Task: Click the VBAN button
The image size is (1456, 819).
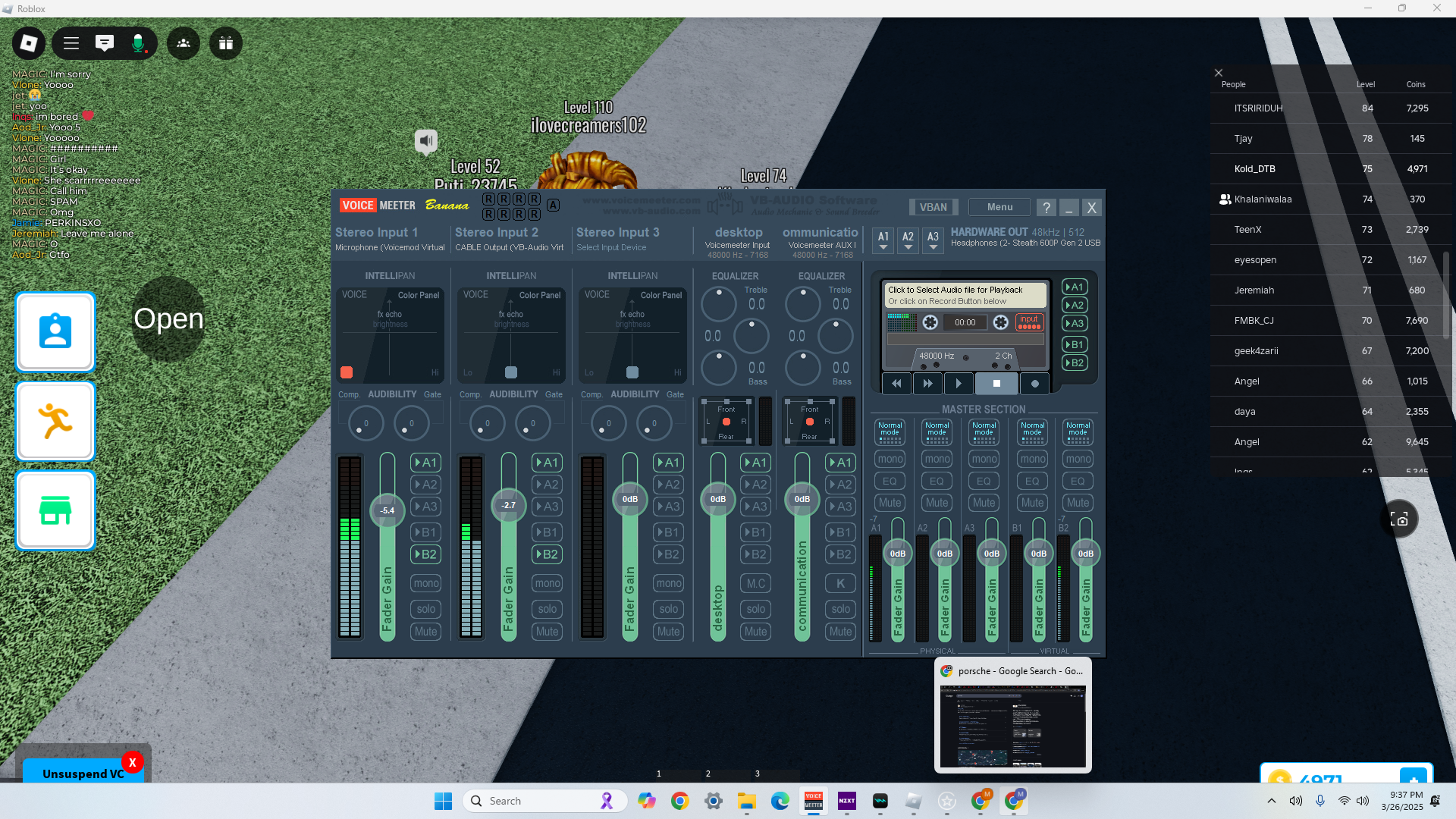Action: point(933,207)
